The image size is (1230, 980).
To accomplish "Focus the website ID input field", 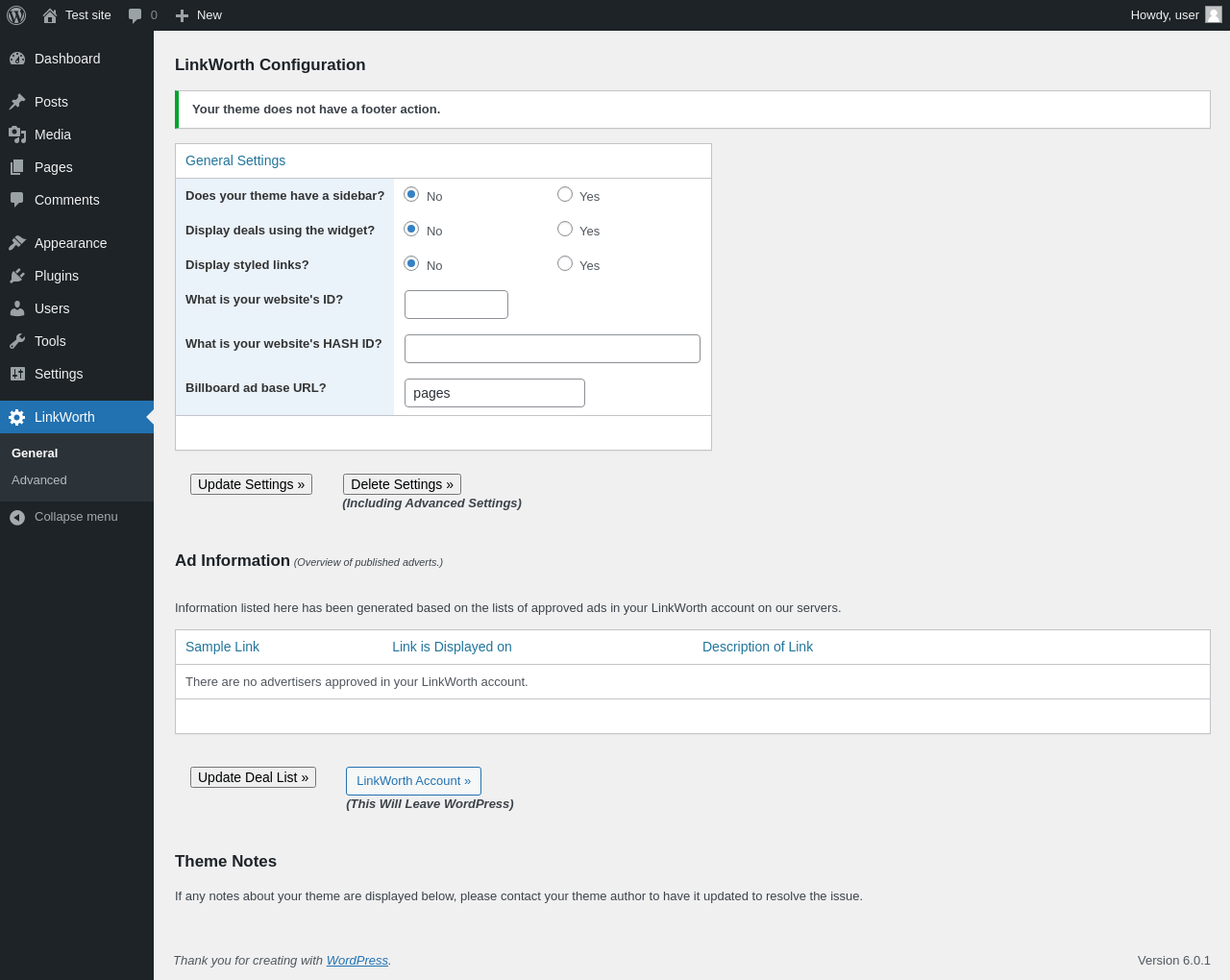I will click(456, 305).
